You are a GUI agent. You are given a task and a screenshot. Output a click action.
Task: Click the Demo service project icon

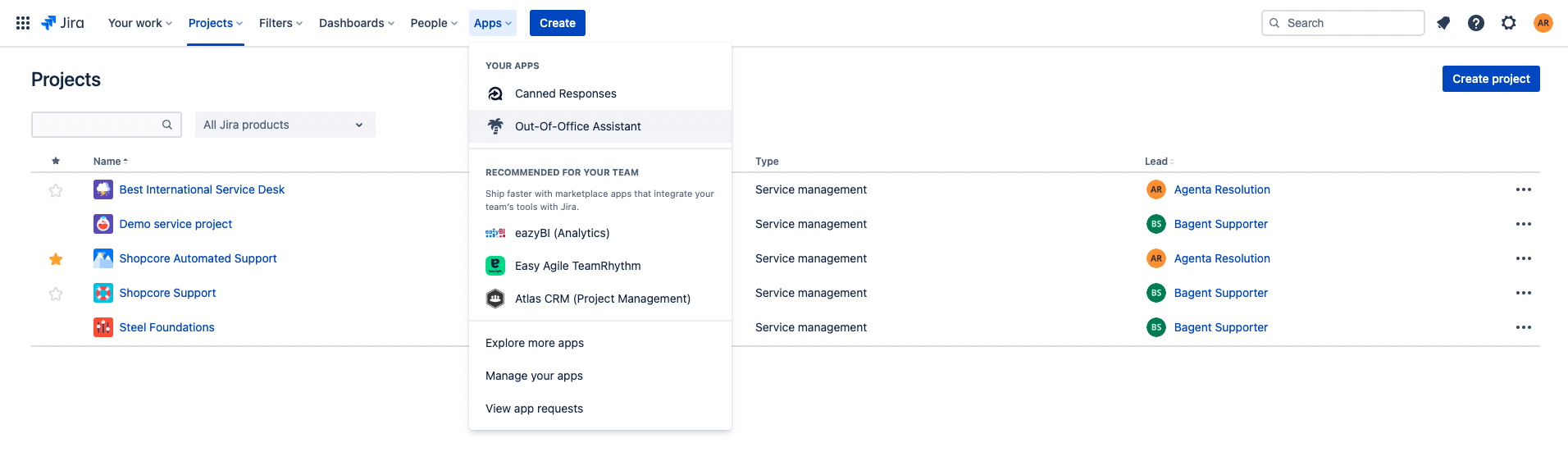[103, 224]
